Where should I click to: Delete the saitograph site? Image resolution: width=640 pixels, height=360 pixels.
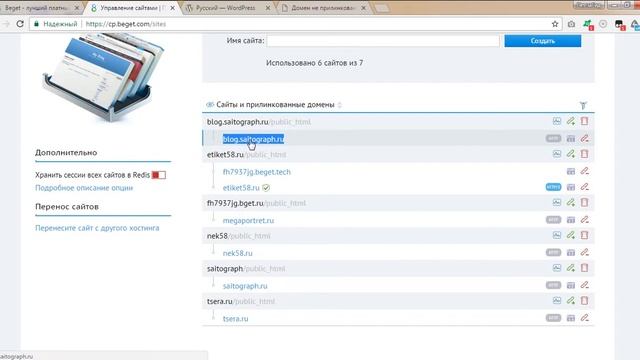tap(584, 268)
